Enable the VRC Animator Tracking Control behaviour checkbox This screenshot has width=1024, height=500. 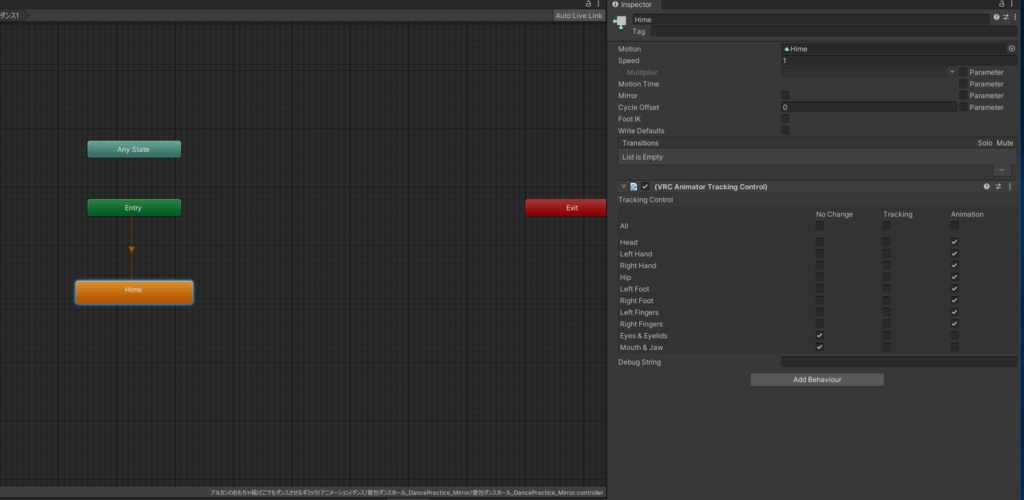pyautogui.click(x=645, y=187)
